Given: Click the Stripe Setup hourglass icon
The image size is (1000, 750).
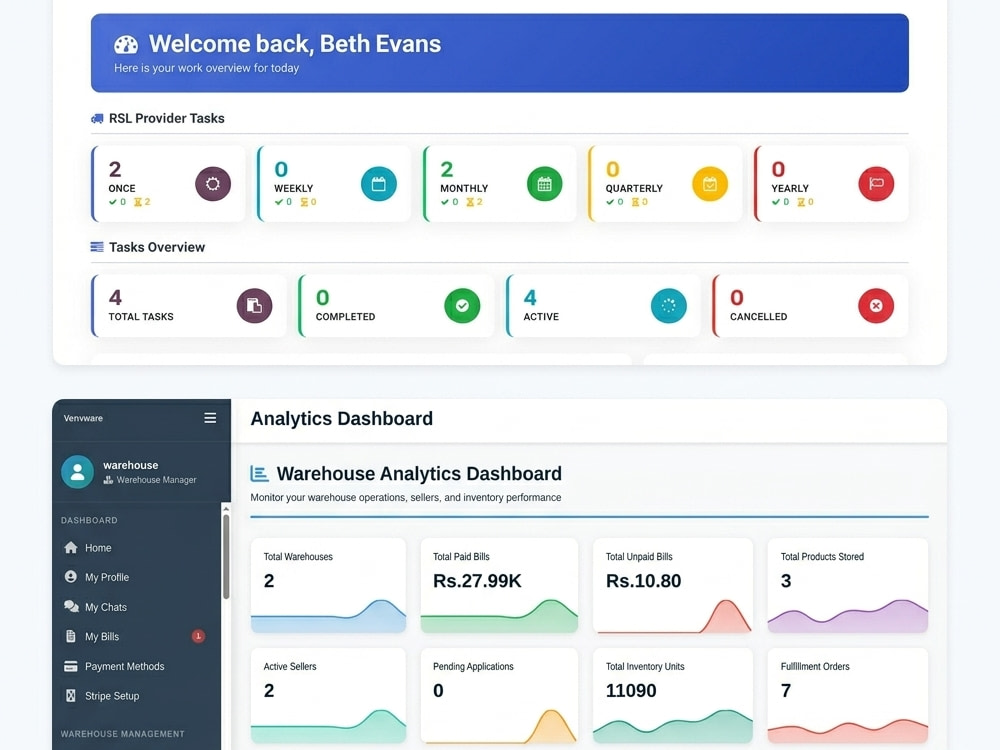Looking at the screenshot, I should 71,696.
